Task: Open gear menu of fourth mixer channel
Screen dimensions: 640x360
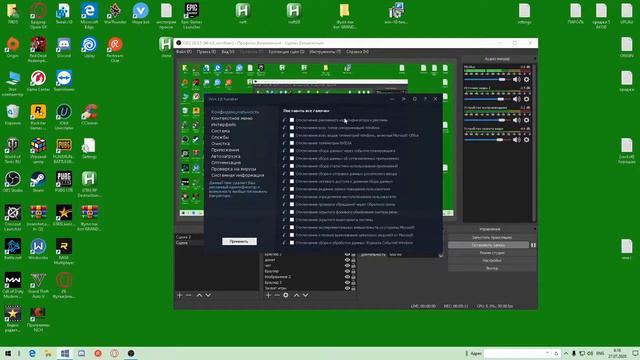Action: pyautogui.click(x=527, y=140)
